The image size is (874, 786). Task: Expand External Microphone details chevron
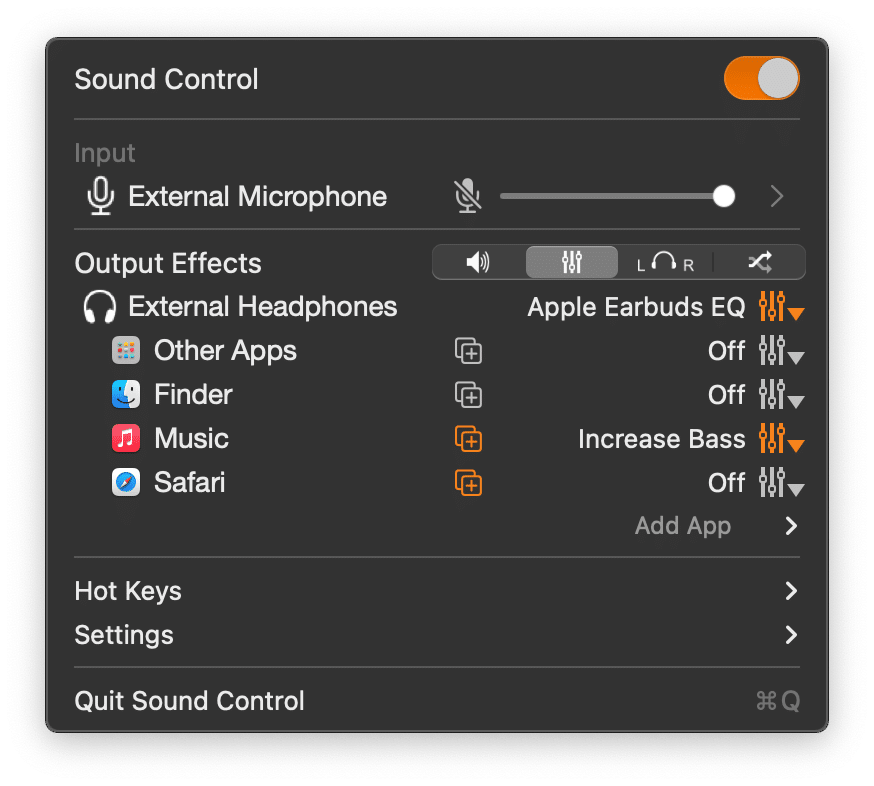(x=777, y=196)
